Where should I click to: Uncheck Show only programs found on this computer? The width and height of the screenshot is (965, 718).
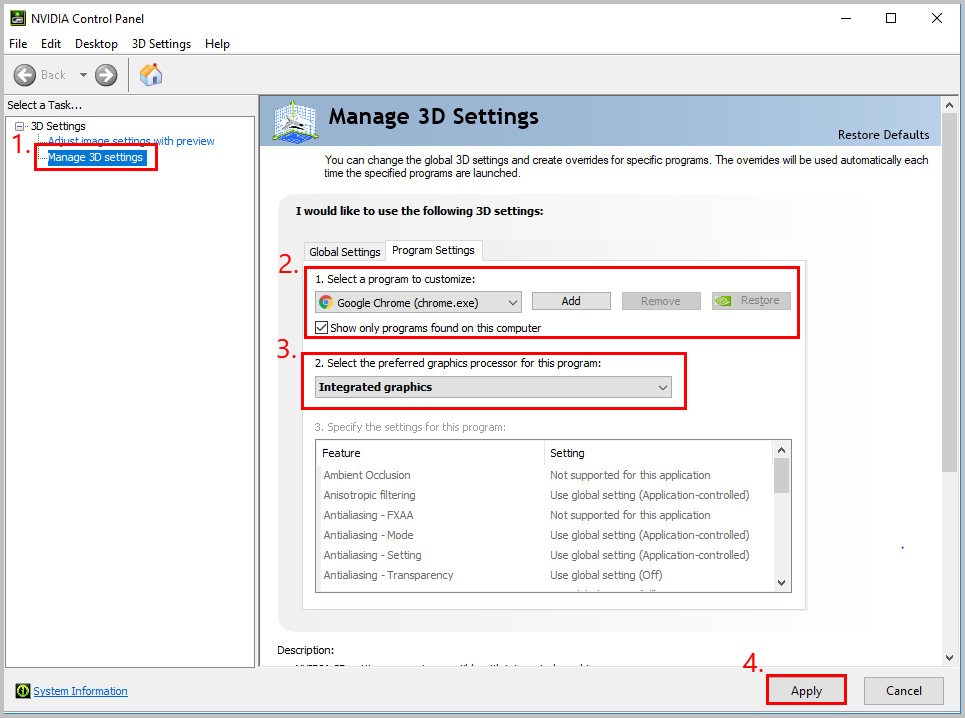click(322, 328)
